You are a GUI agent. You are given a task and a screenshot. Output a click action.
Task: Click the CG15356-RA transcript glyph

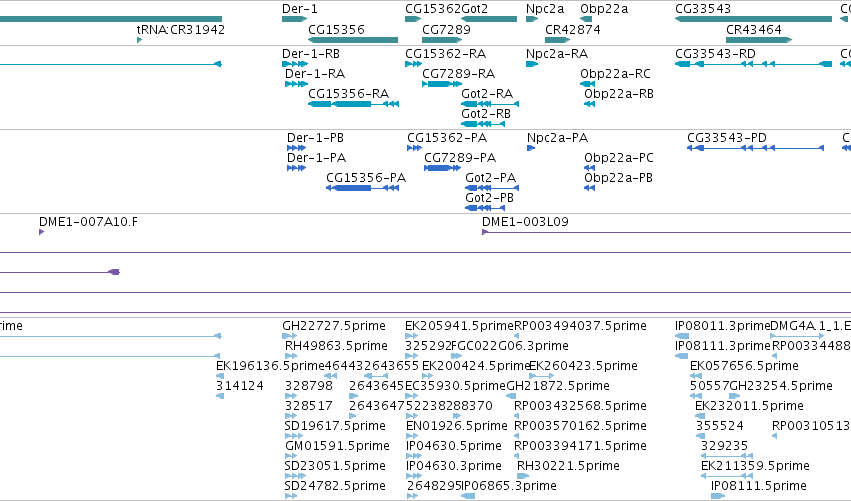coord(353,104)
